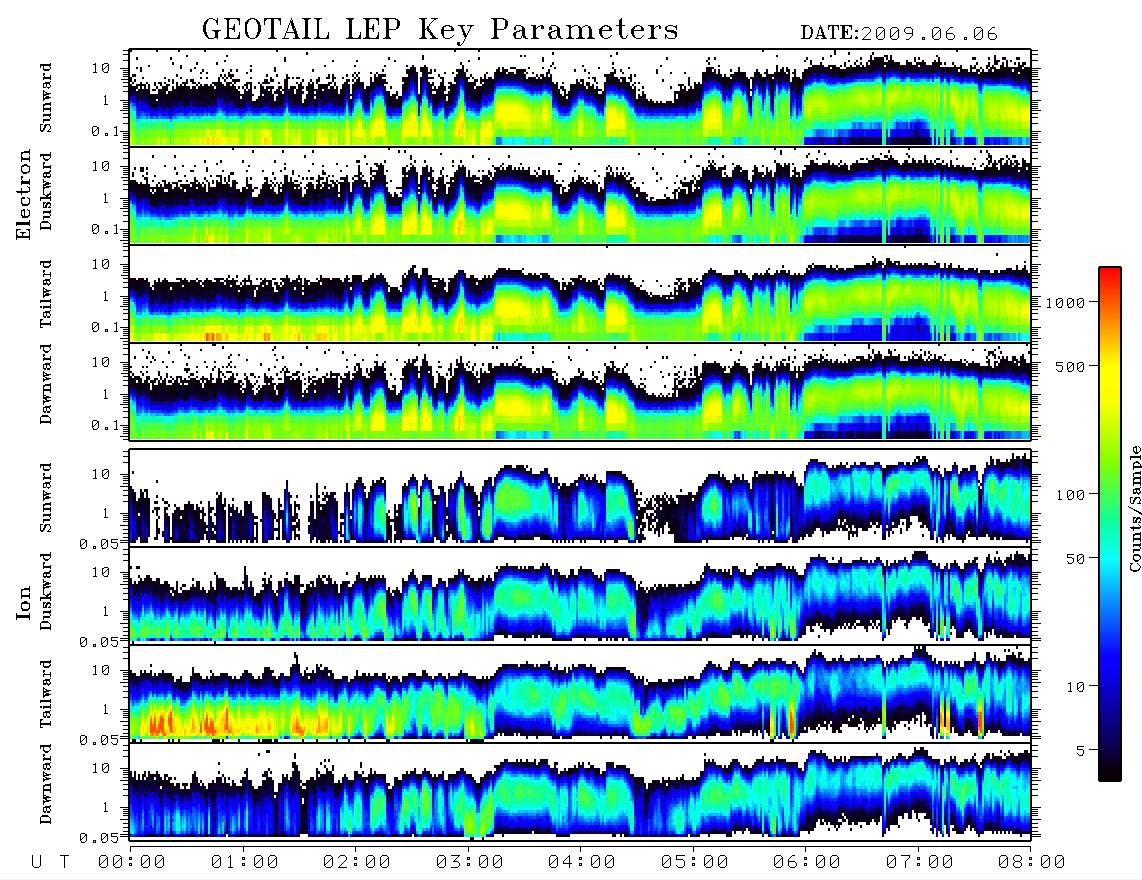The height and width of the screenshot is (880, 1142).
Task: Click the Ion Duskward panel label
Action: point(46,592)
